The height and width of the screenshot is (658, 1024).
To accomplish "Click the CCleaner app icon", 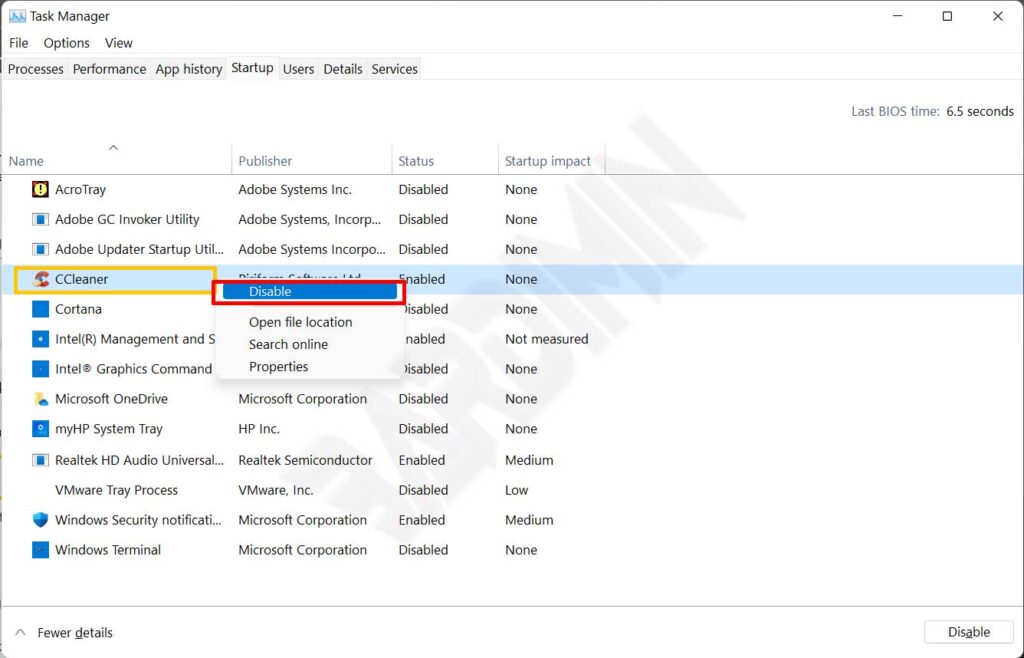I will coord(40,279).
